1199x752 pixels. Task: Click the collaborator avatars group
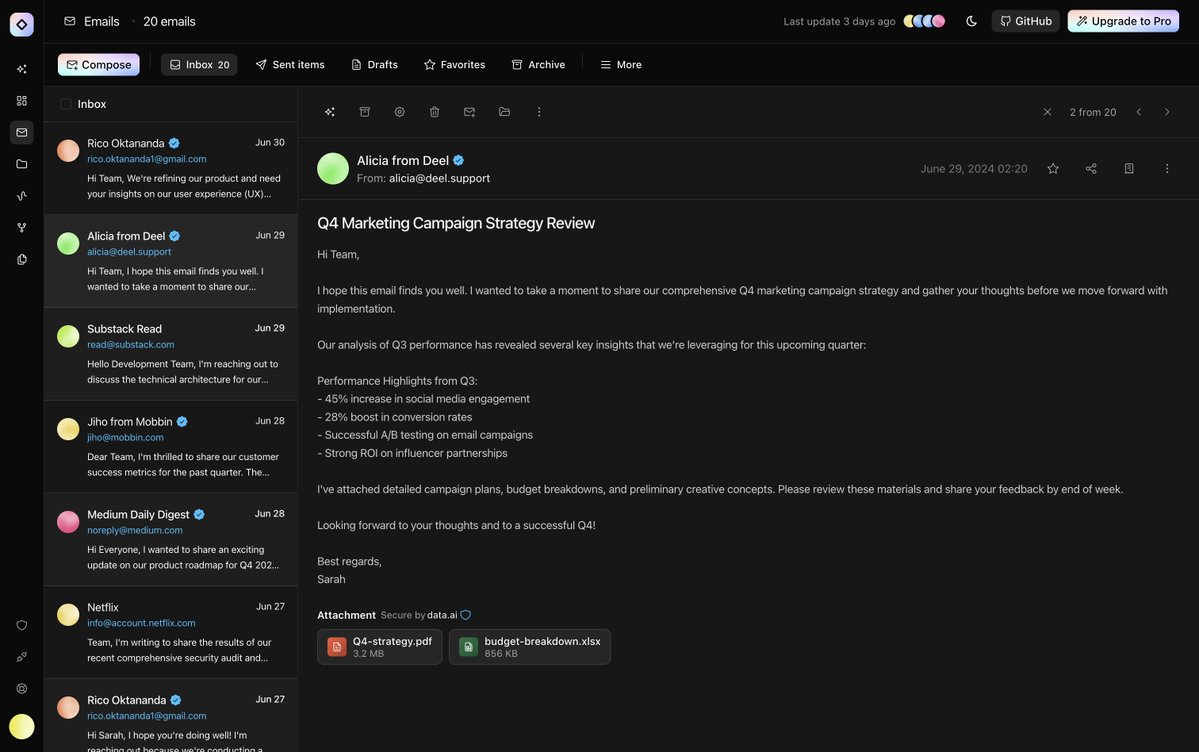point(924,21)
